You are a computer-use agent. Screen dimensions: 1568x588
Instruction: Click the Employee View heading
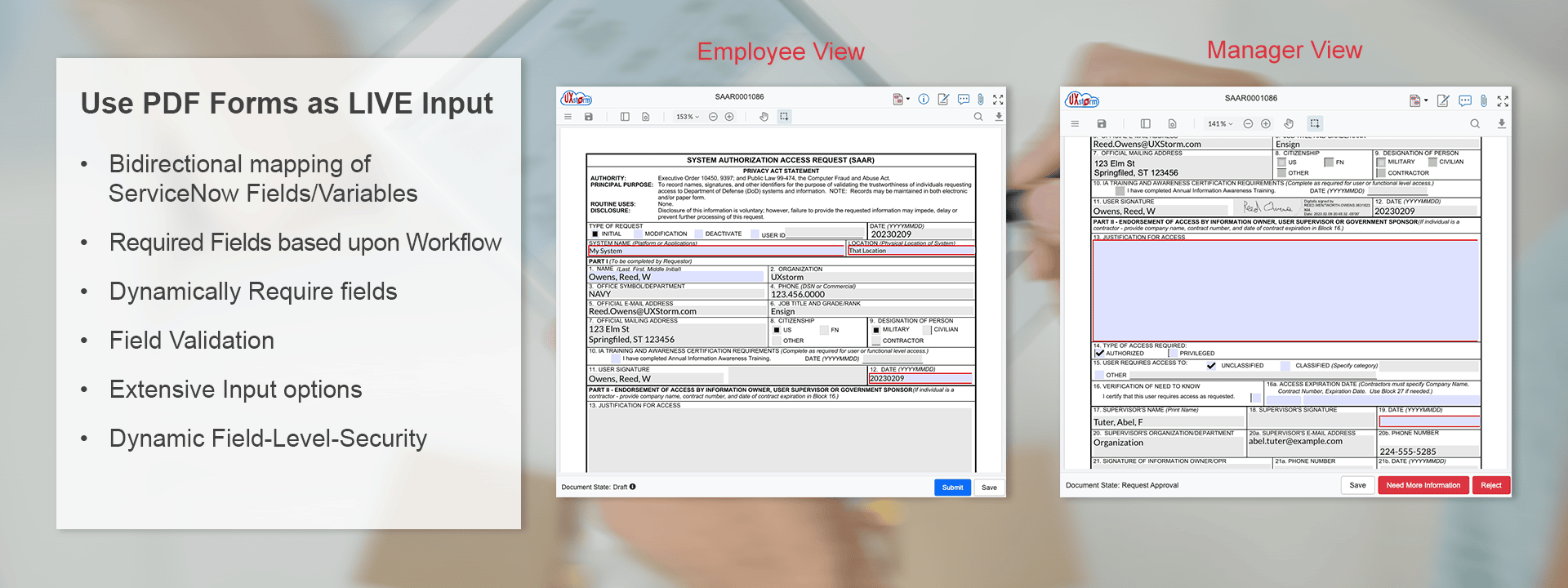point(781,51)
